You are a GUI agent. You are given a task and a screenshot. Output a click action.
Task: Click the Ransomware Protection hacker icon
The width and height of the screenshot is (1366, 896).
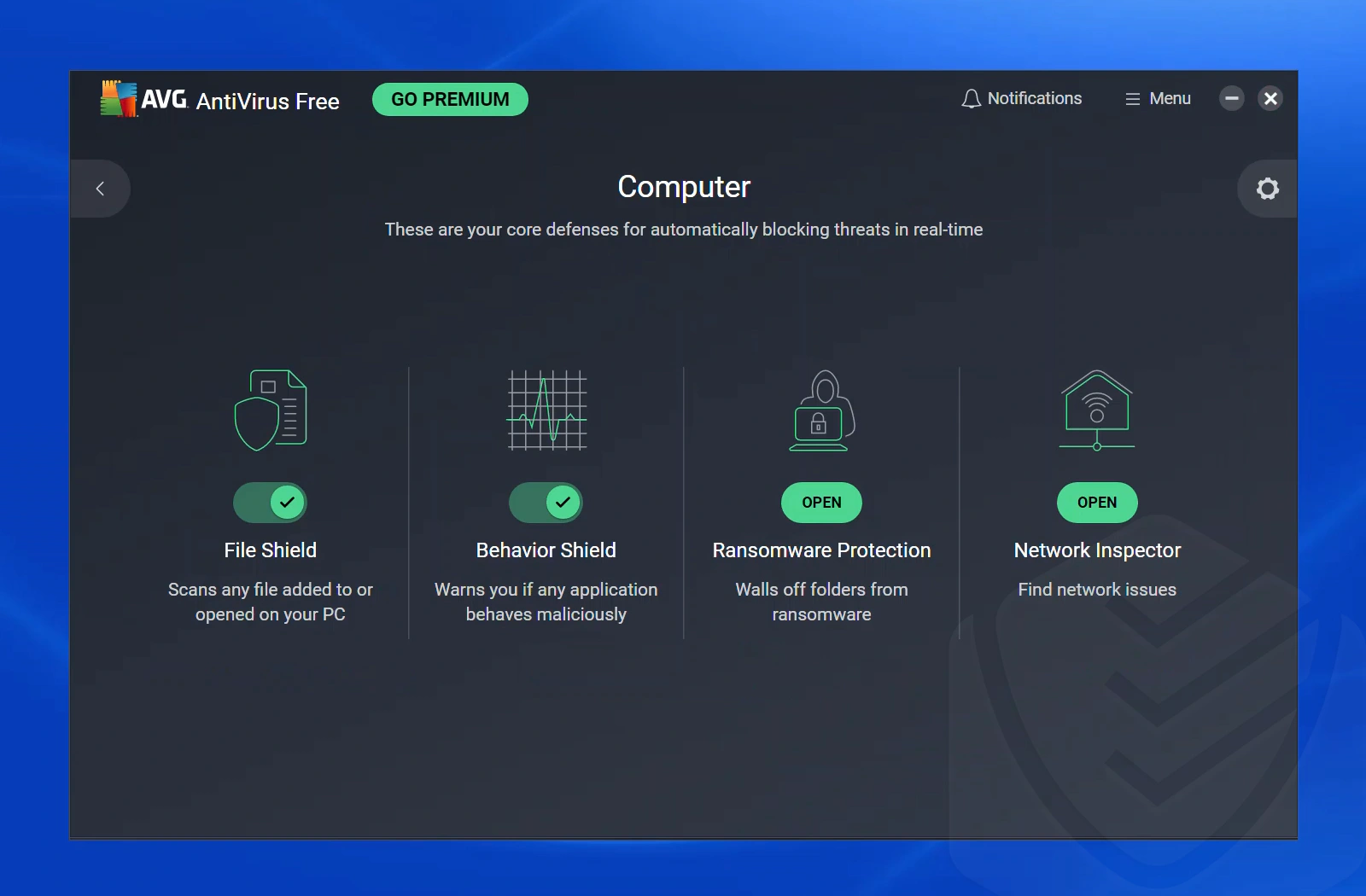click(x=821, y=410)
